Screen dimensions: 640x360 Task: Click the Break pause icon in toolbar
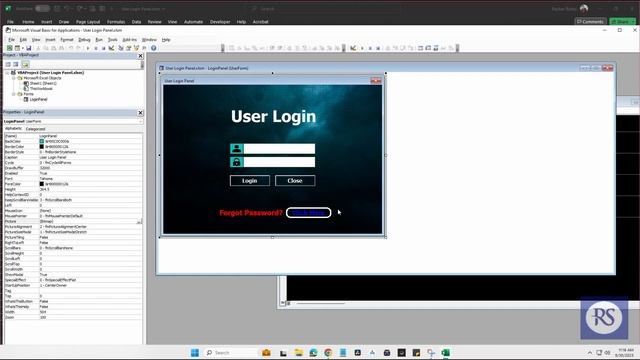point(96,48)
